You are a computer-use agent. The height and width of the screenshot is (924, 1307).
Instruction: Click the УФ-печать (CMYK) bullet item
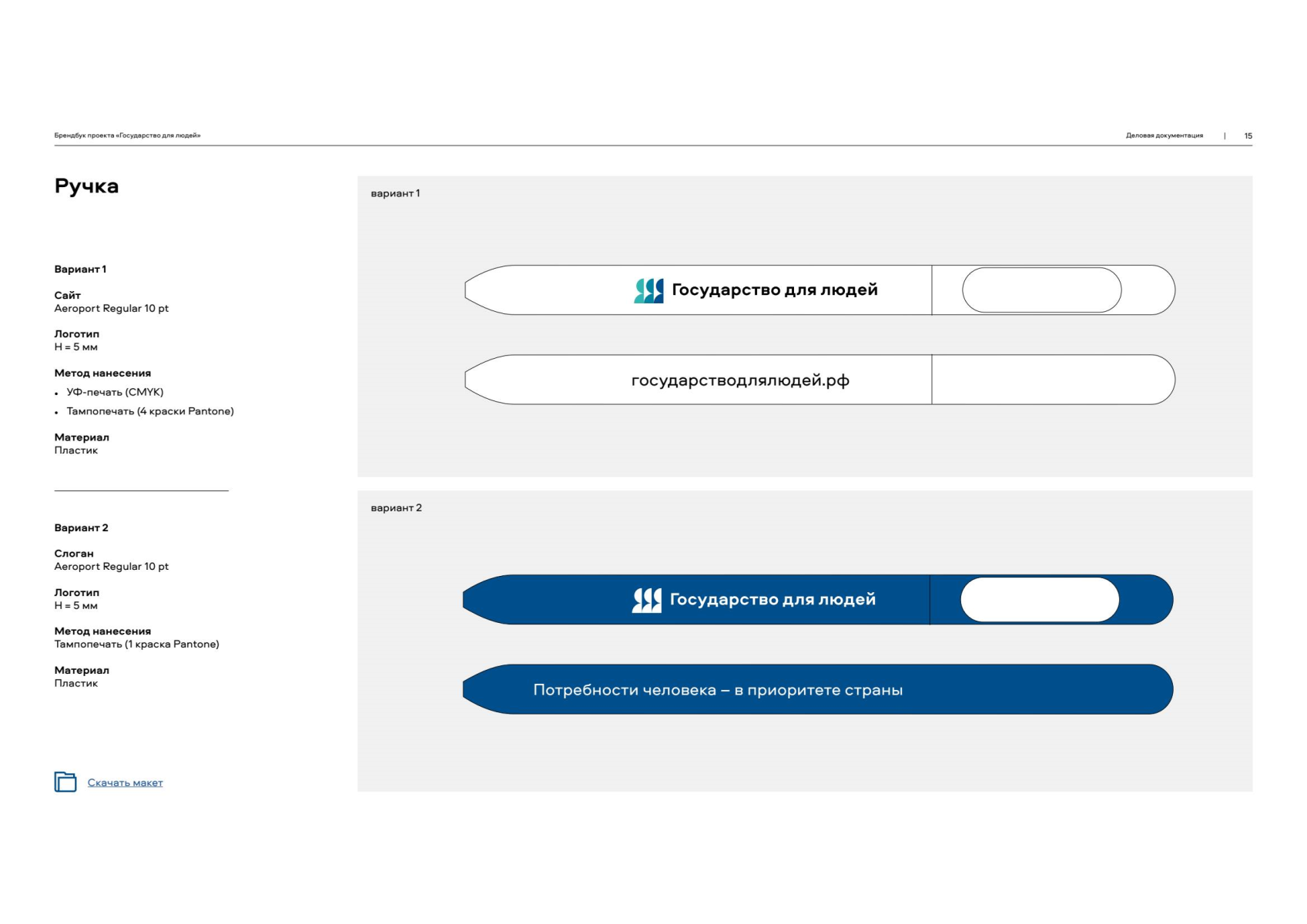coord(115,393)
